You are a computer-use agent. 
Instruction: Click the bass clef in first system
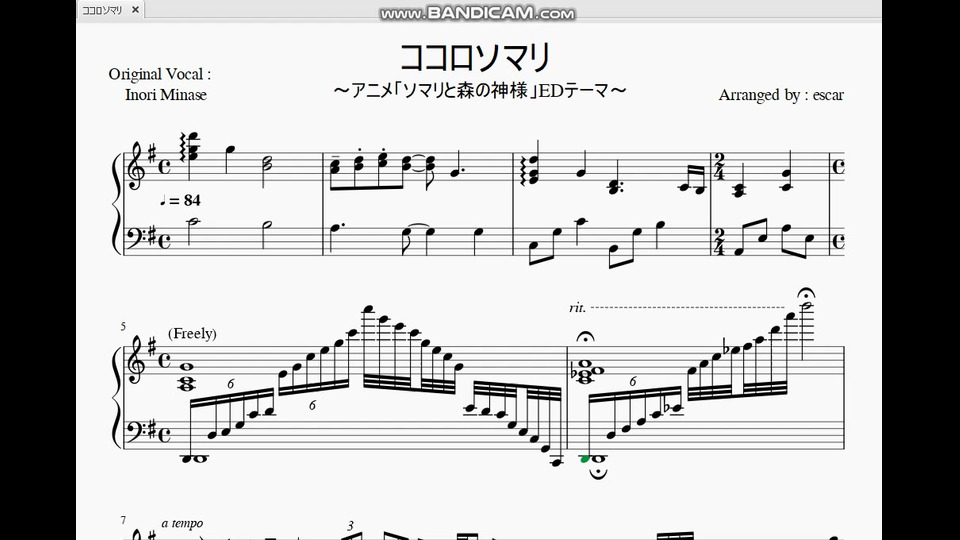tap(135, 236)
